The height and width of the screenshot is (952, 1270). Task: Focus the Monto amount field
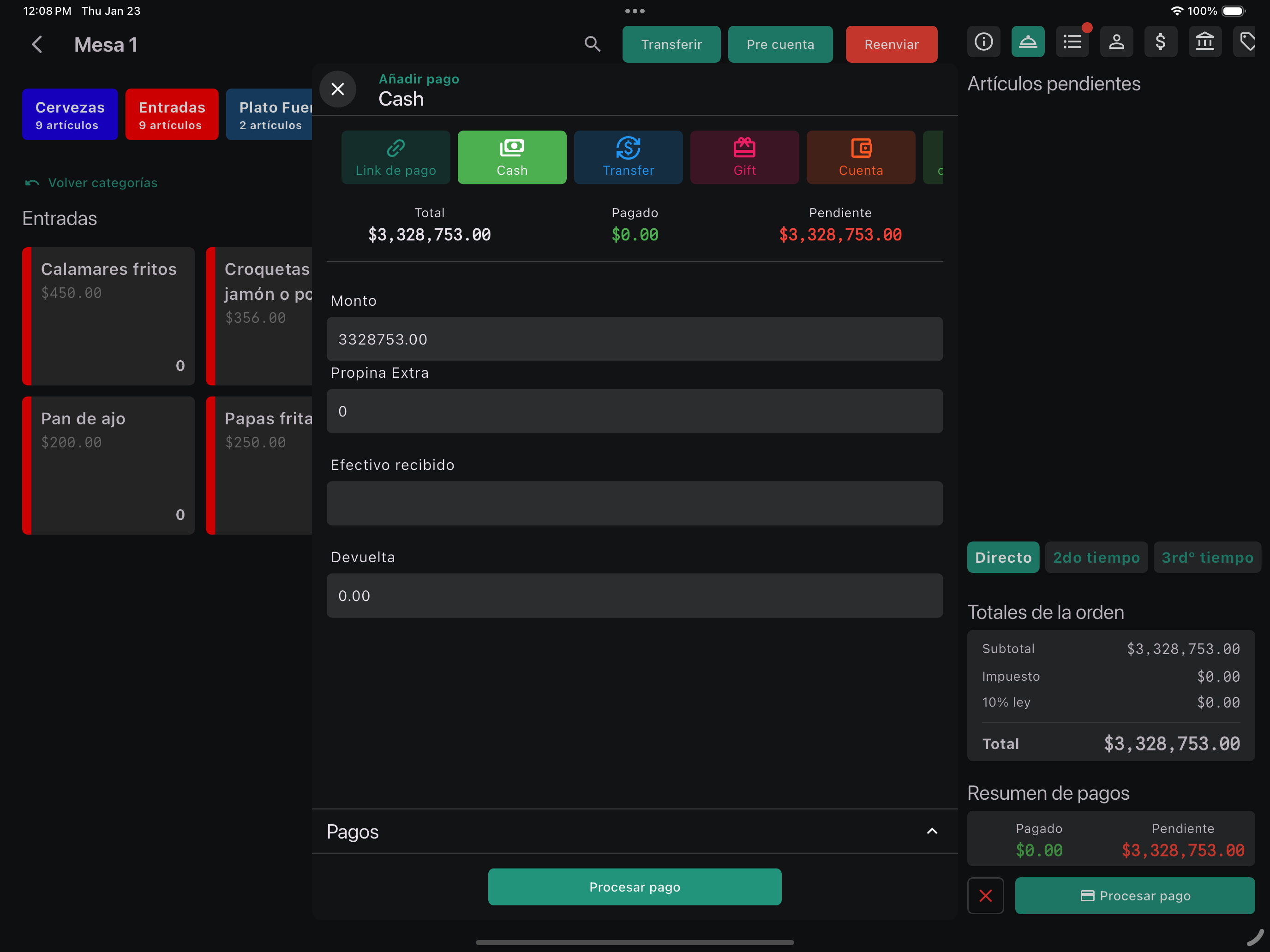[x=635, y=339]
